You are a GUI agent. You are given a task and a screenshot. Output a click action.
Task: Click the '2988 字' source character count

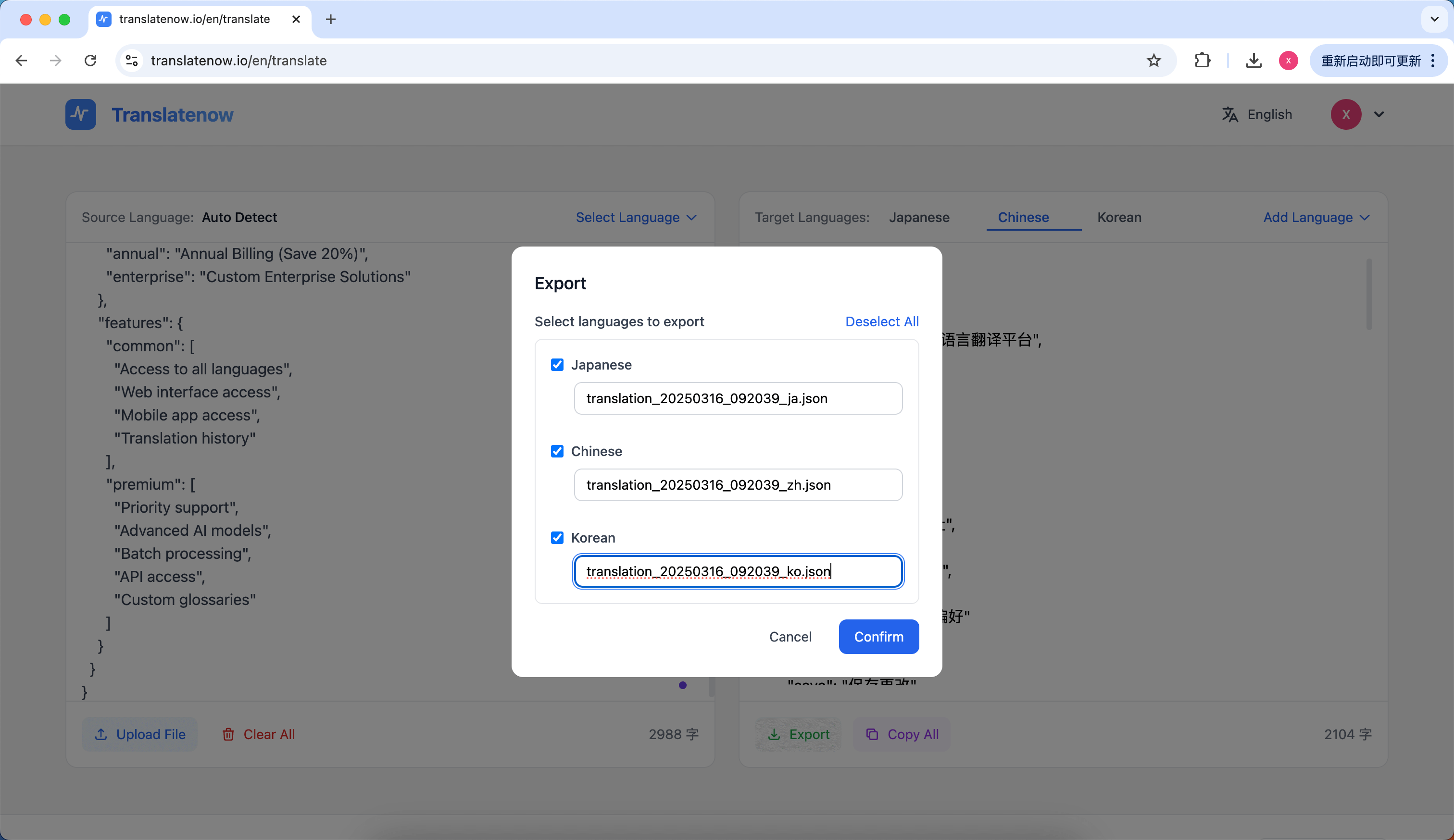(x=673, y=734)
